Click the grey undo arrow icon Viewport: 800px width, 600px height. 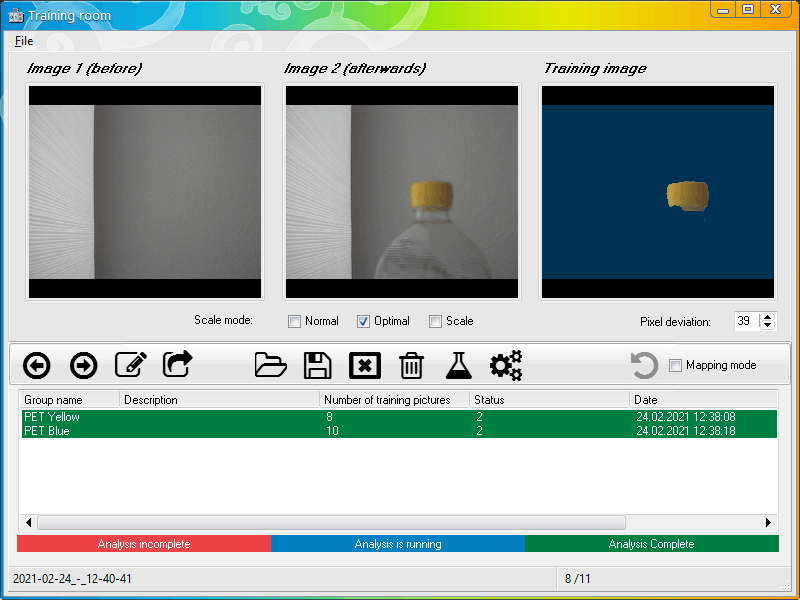coord(644,366)
